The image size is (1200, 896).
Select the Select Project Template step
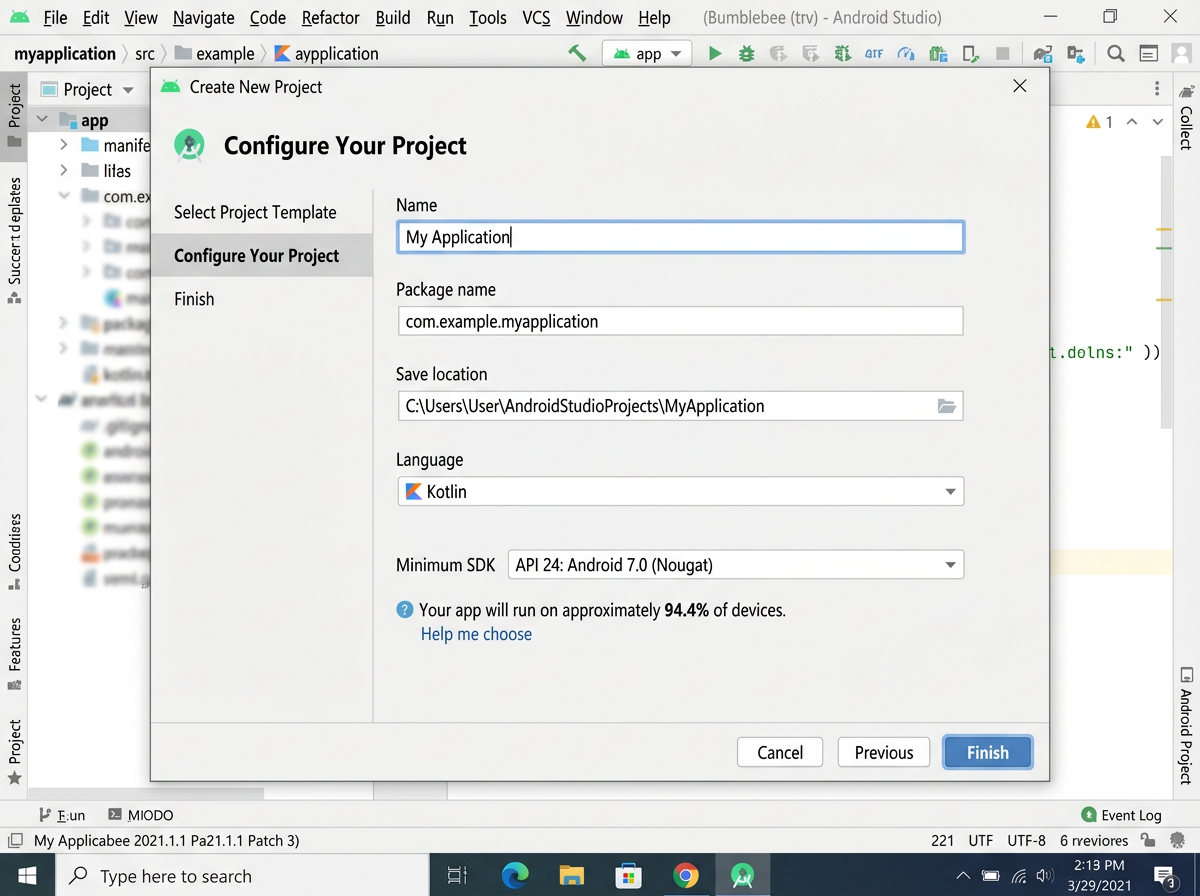tap(255, 212)
